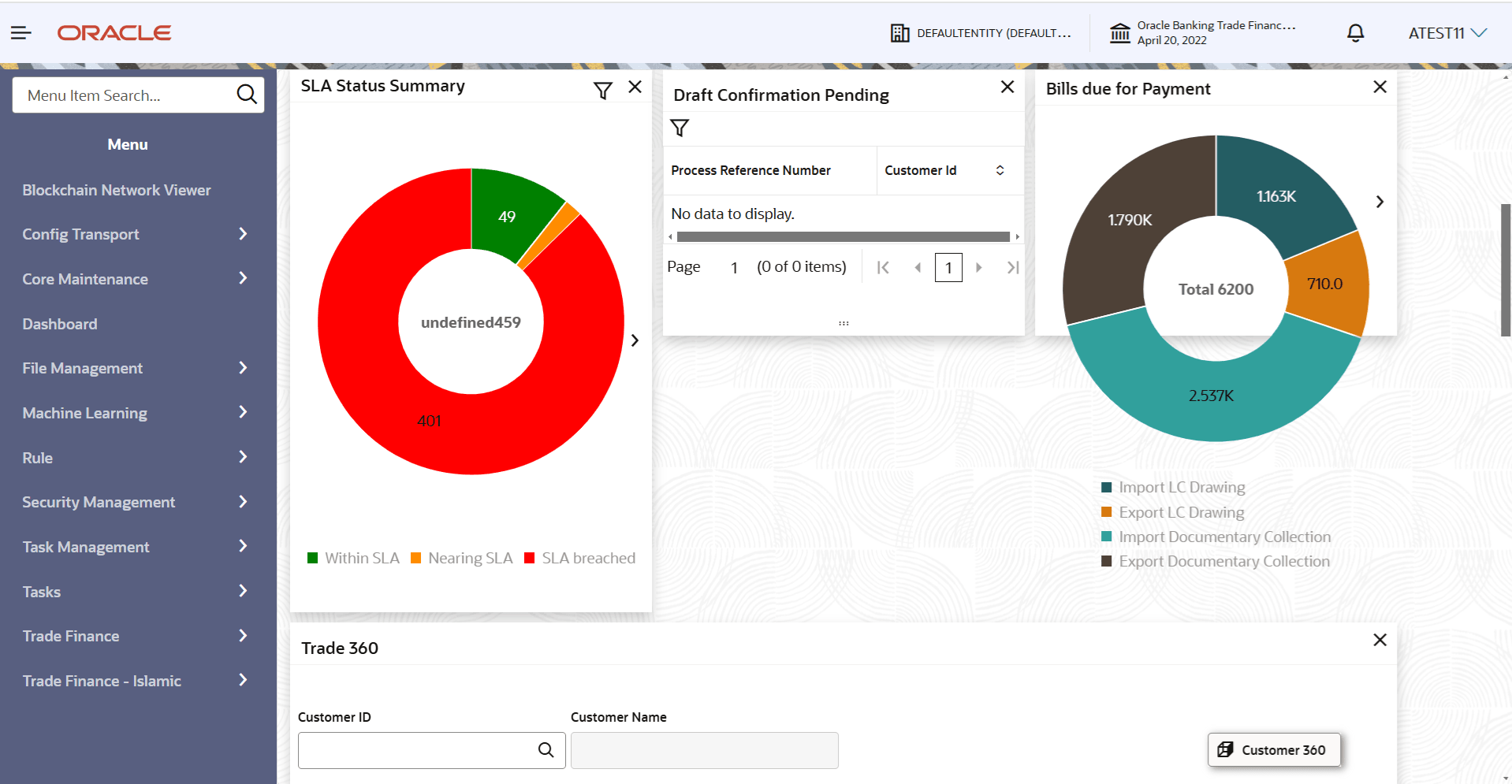Close the Draft Confirmation Pending widget
The height and width of the screenshot is (784, 1512).
pyautogui.click(x=1007, y=87)
